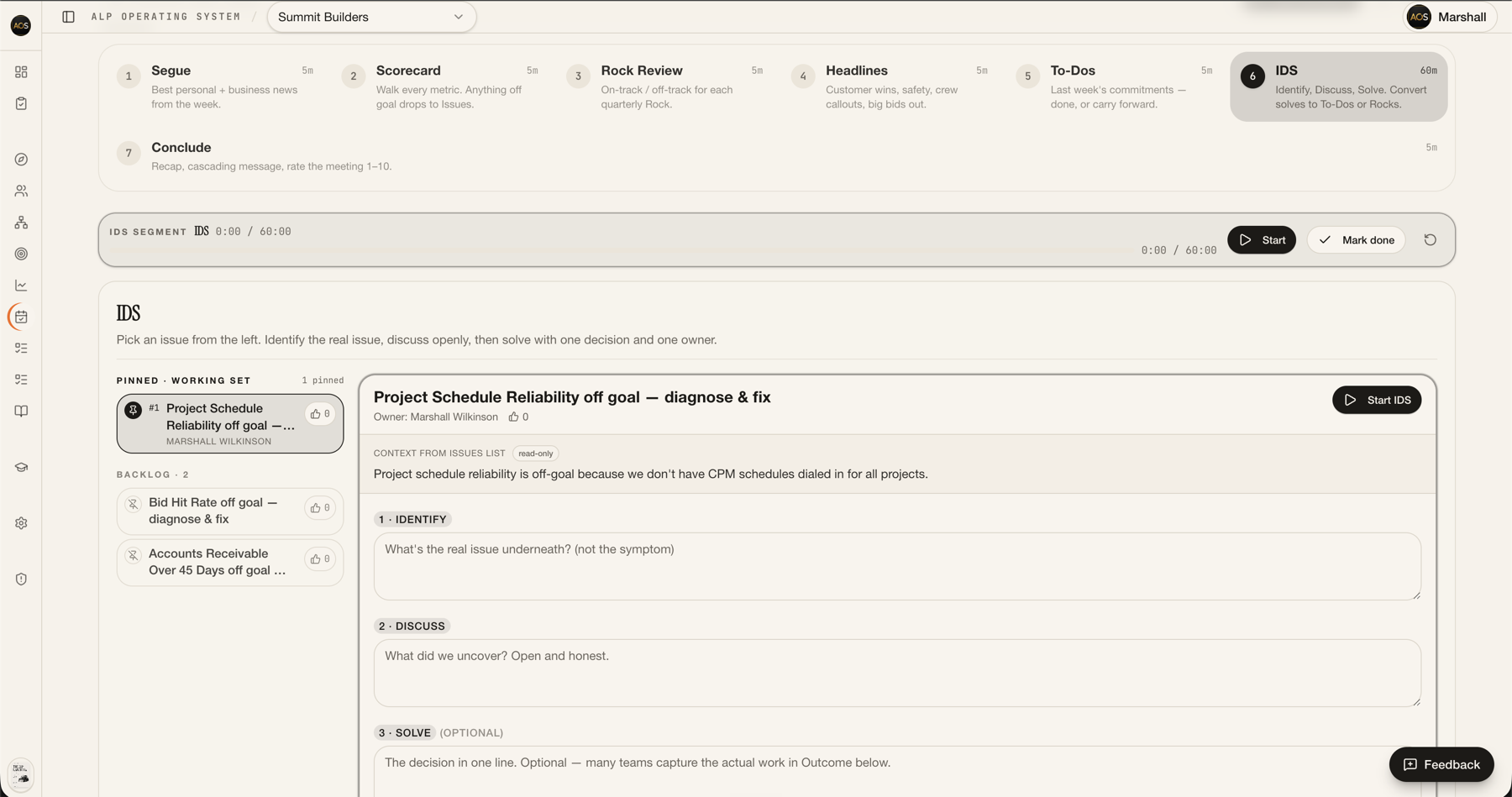Viewport: 1512px width, 797px height.
Task: Click the Mark done button
Action: coord(1356,240)
